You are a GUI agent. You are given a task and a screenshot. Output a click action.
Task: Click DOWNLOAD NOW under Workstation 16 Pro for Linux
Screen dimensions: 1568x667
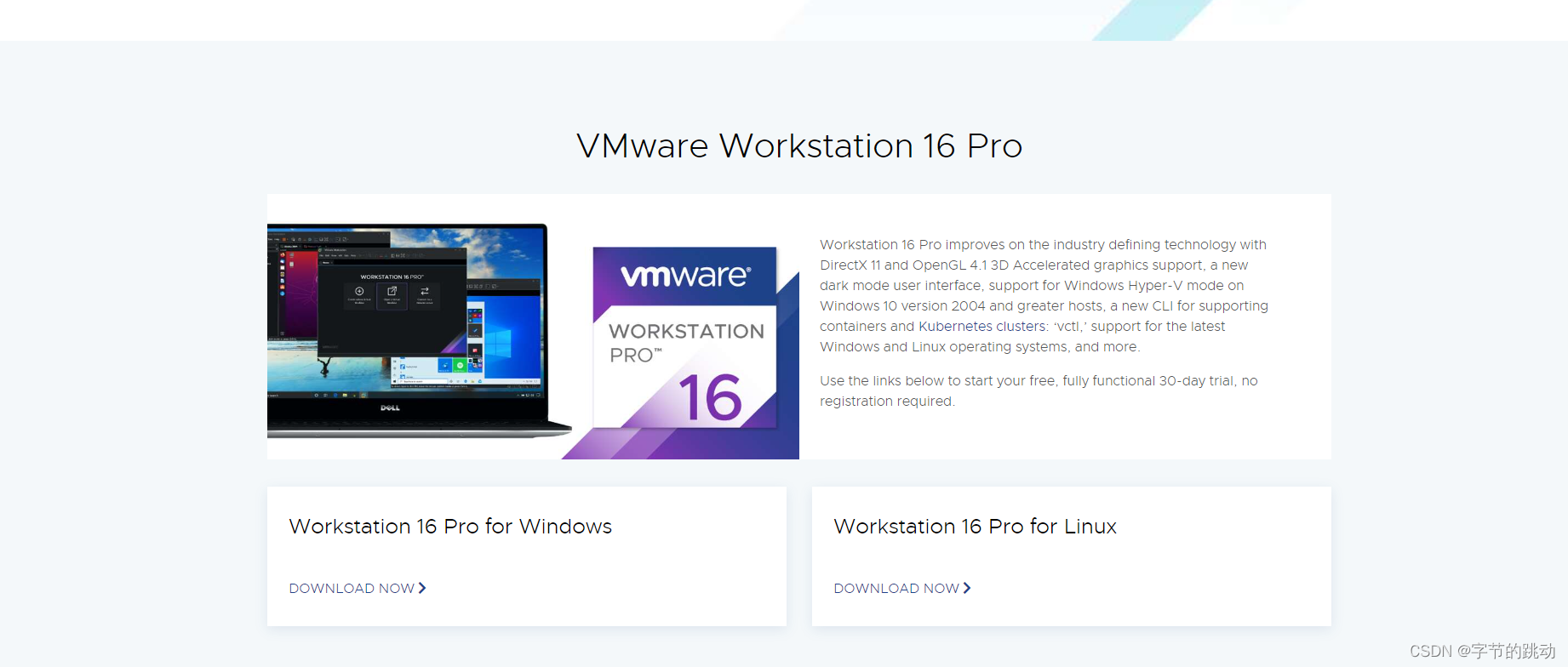[x=901, y=588]
